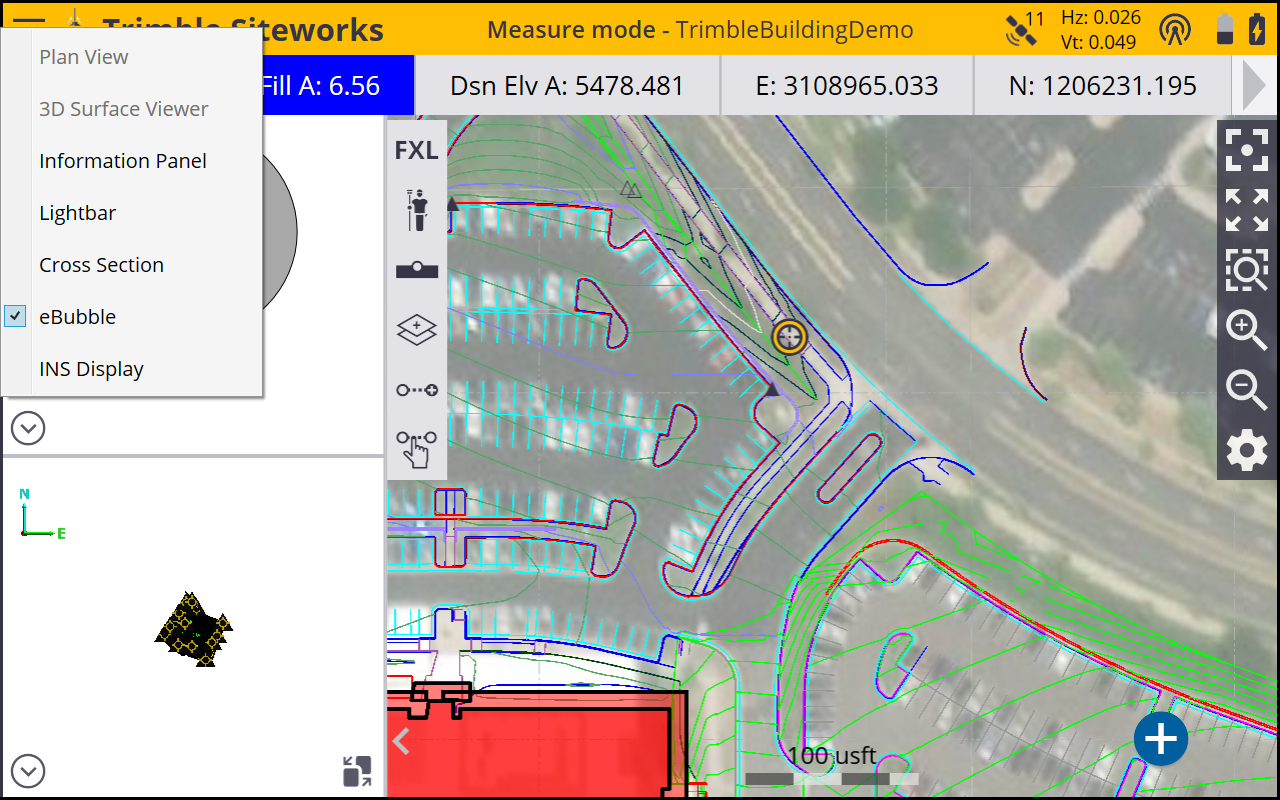
Task: Click the Hz: 0.026 precision readout
Action: pyautogui.click(x=1101, y=17)
